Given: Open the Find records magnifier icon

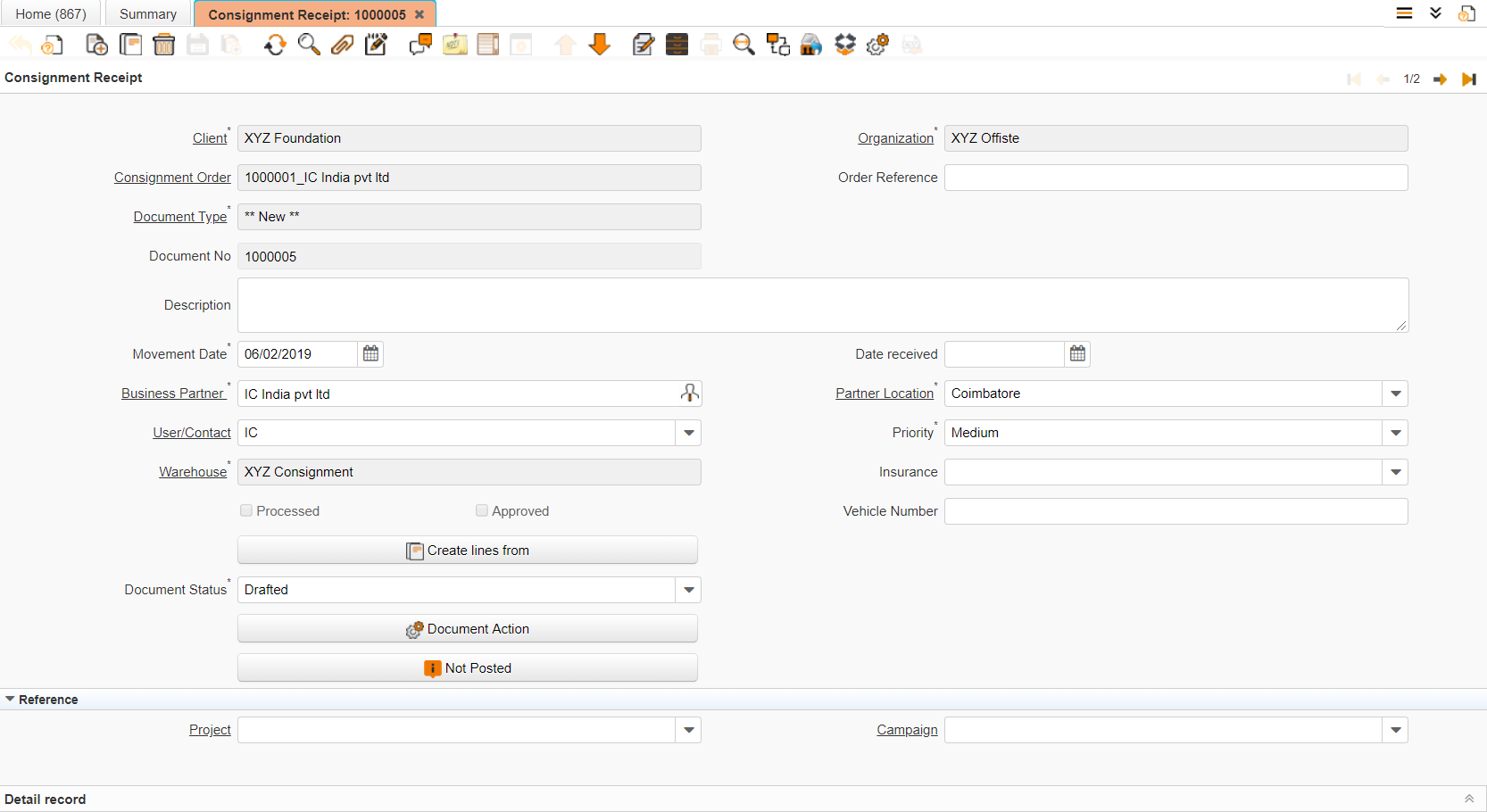Looking at the screenshot, I should click(x=309, y=45).
